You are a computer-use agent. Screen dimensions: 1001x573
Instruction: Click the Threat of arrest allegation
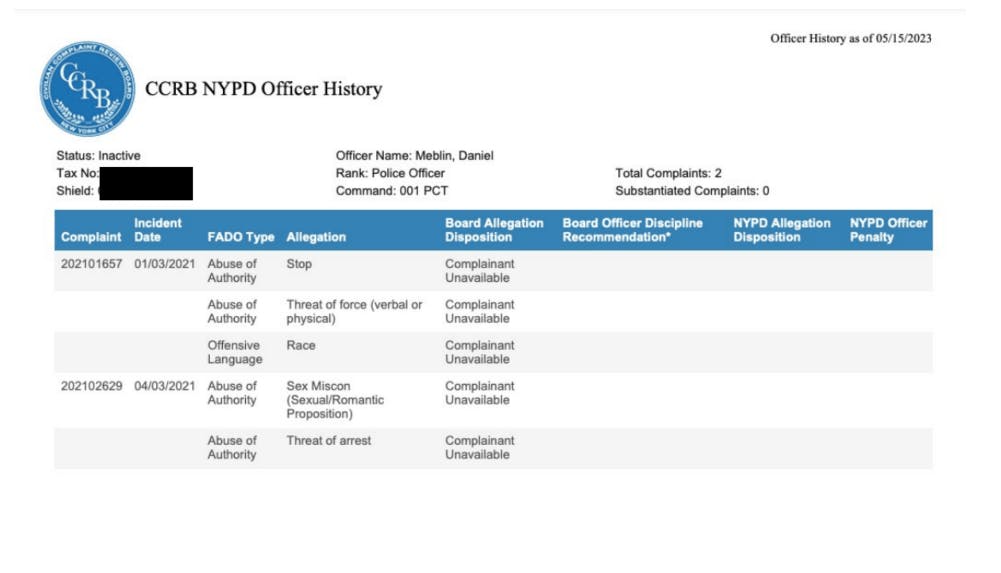(328, 440)
